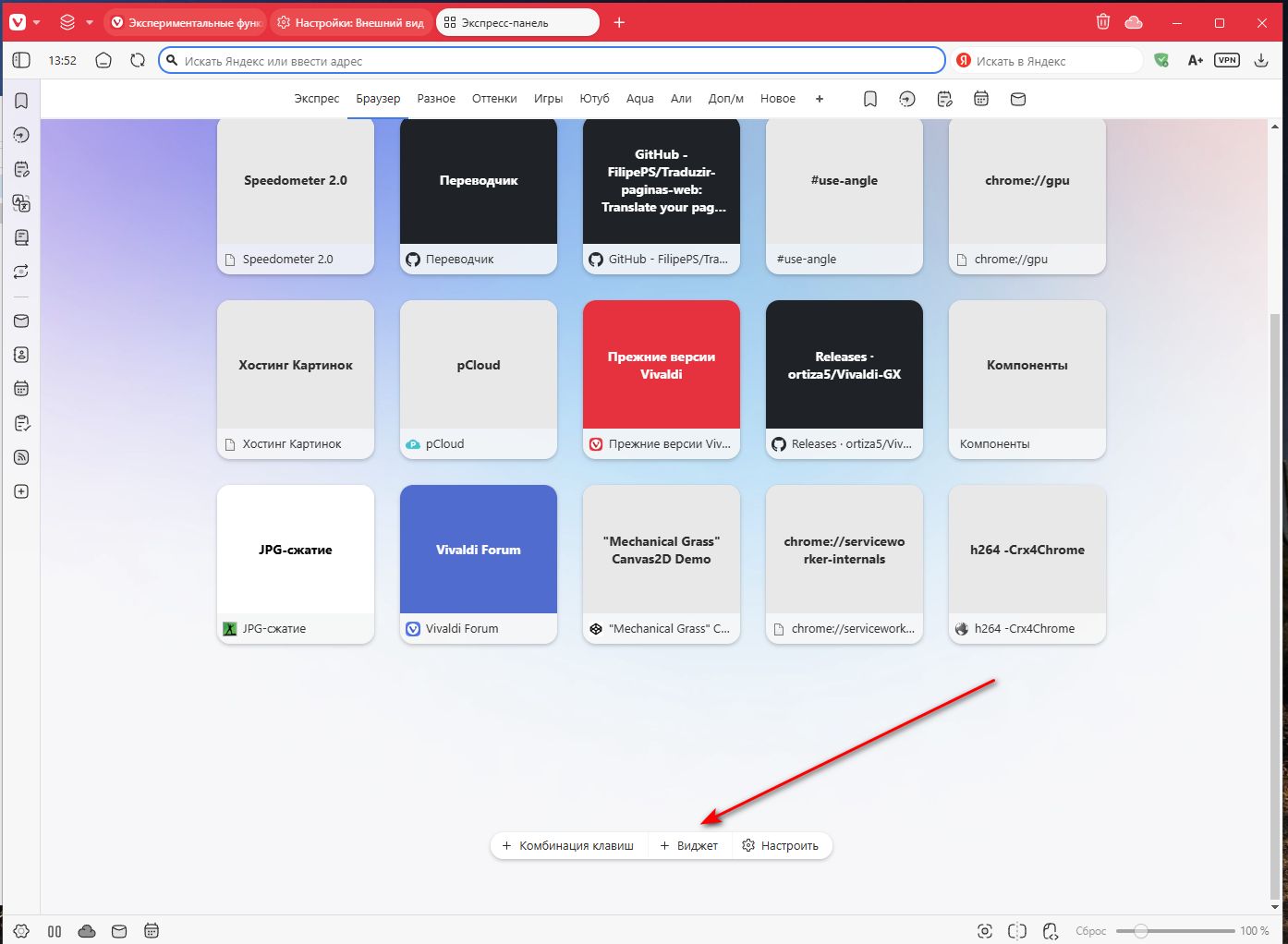Open the History panel in left sidebar
The width and height of the screenshot is (1288, 944).
tap(21, 135)
